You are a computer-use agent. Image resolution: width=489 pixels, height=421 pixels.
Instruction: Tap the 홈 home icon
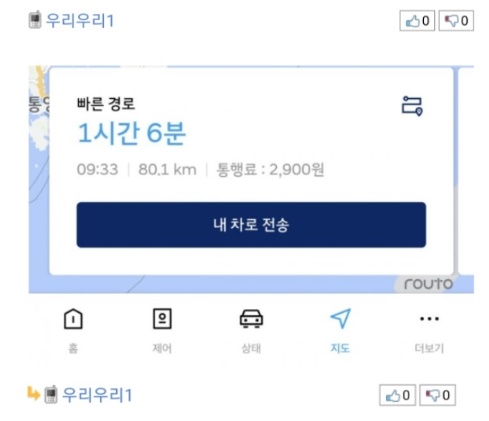coord(73,319)
